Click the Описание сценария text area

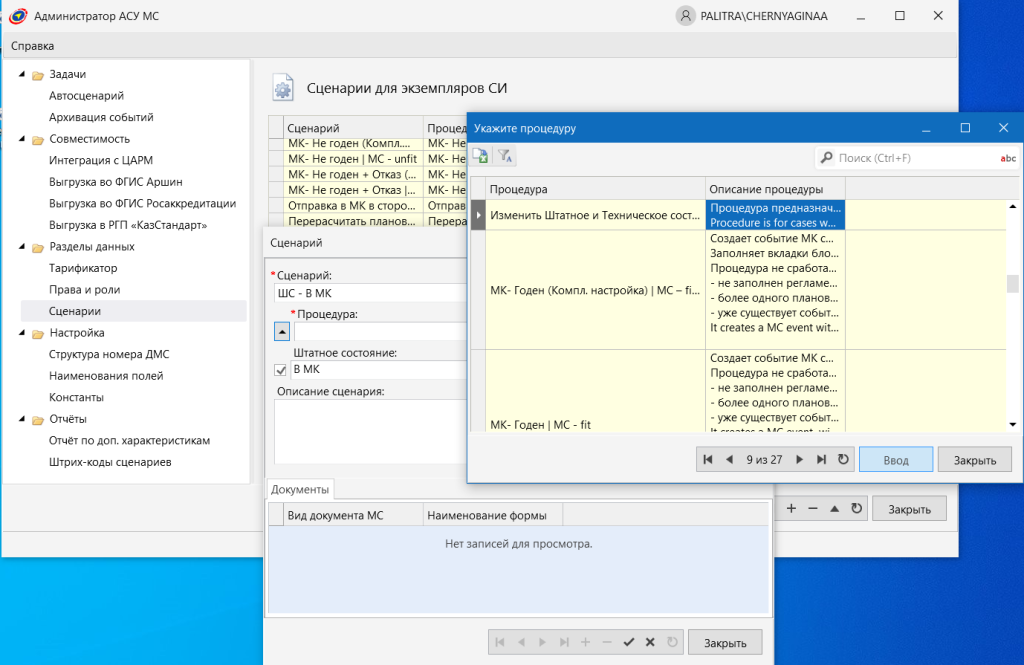click(x=371, y=432)
